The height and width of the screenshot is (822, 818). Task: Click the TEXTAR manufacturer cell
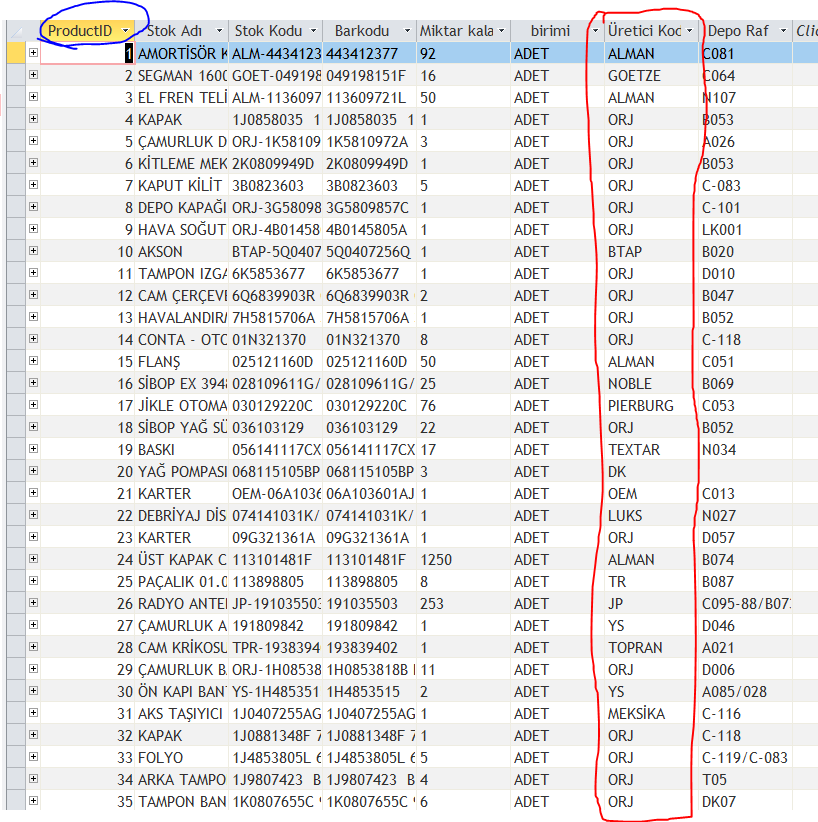[651, 449]
